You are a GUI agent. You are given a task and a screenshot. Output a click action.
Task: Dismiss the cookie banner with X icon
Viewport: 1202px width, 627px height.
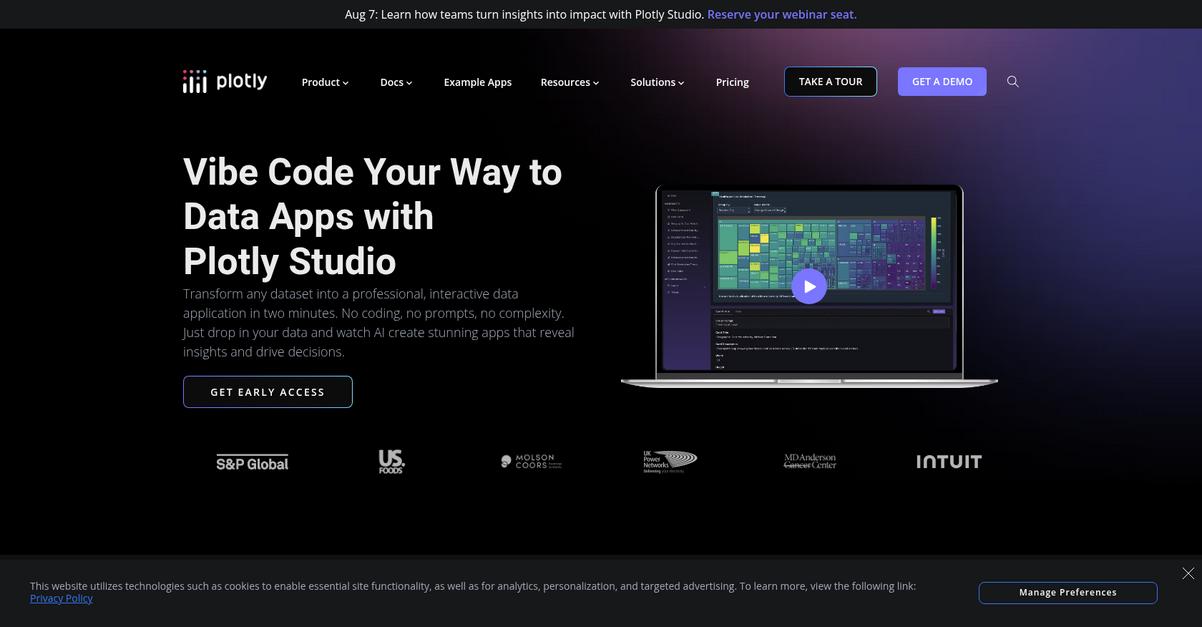(x=1188, y=573)
